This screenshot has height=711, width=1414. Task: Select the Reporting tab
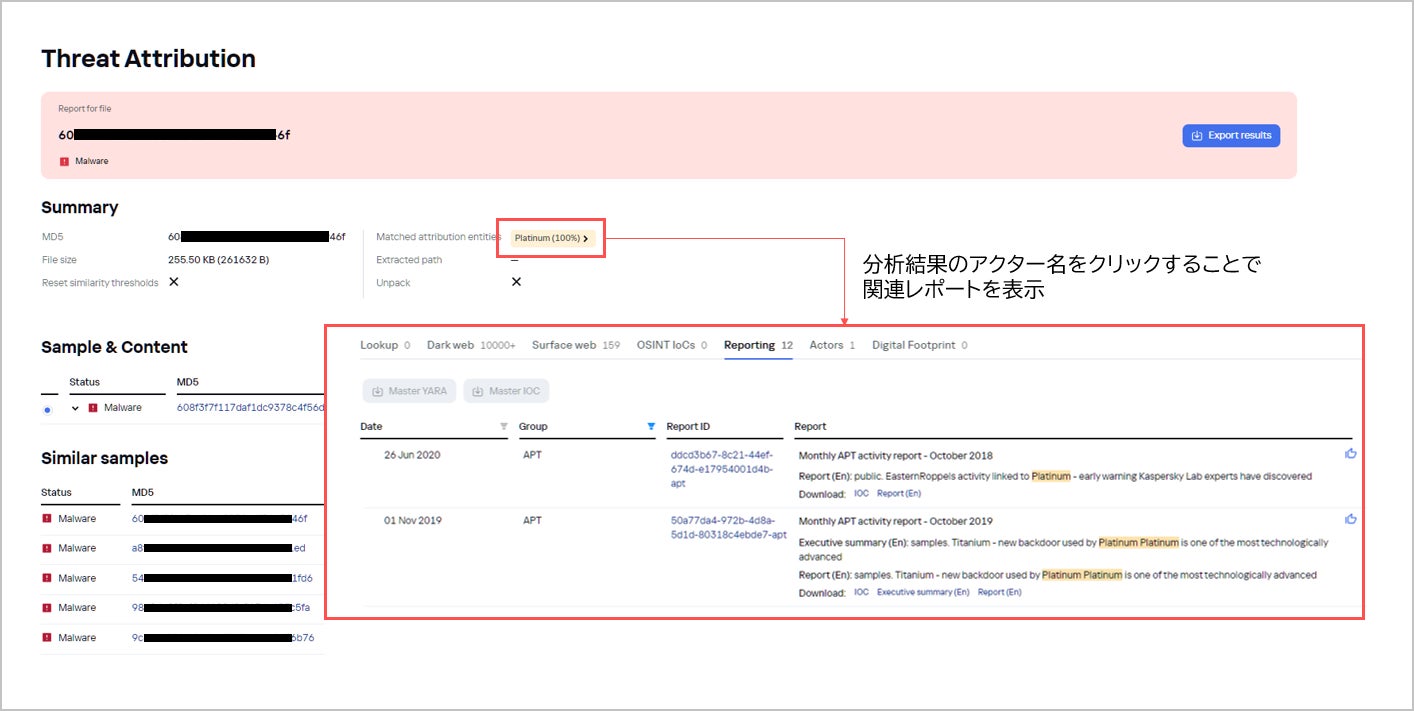coord(758,345)
